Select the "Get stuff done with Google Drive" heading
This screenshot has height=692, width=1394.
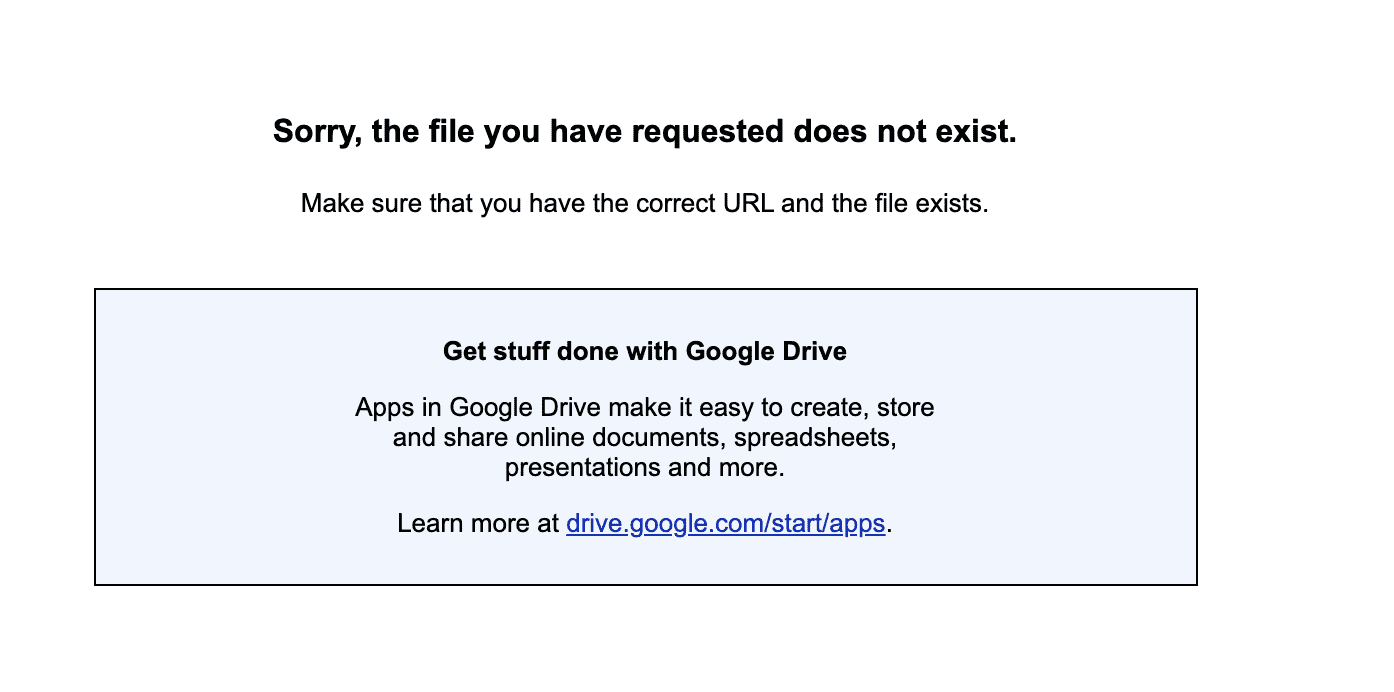tap(645, 352)
